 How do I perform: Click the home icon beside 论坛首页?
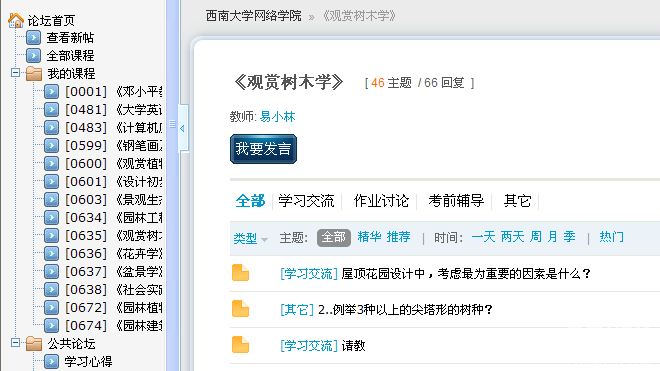click(x=16, y=20)
